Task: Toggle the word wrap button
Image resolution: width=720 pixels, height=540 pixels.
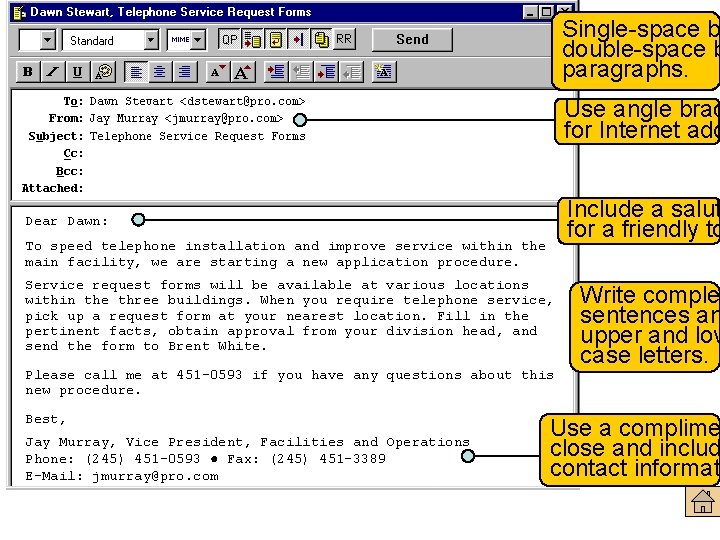Action: click(x=275, y=39)
